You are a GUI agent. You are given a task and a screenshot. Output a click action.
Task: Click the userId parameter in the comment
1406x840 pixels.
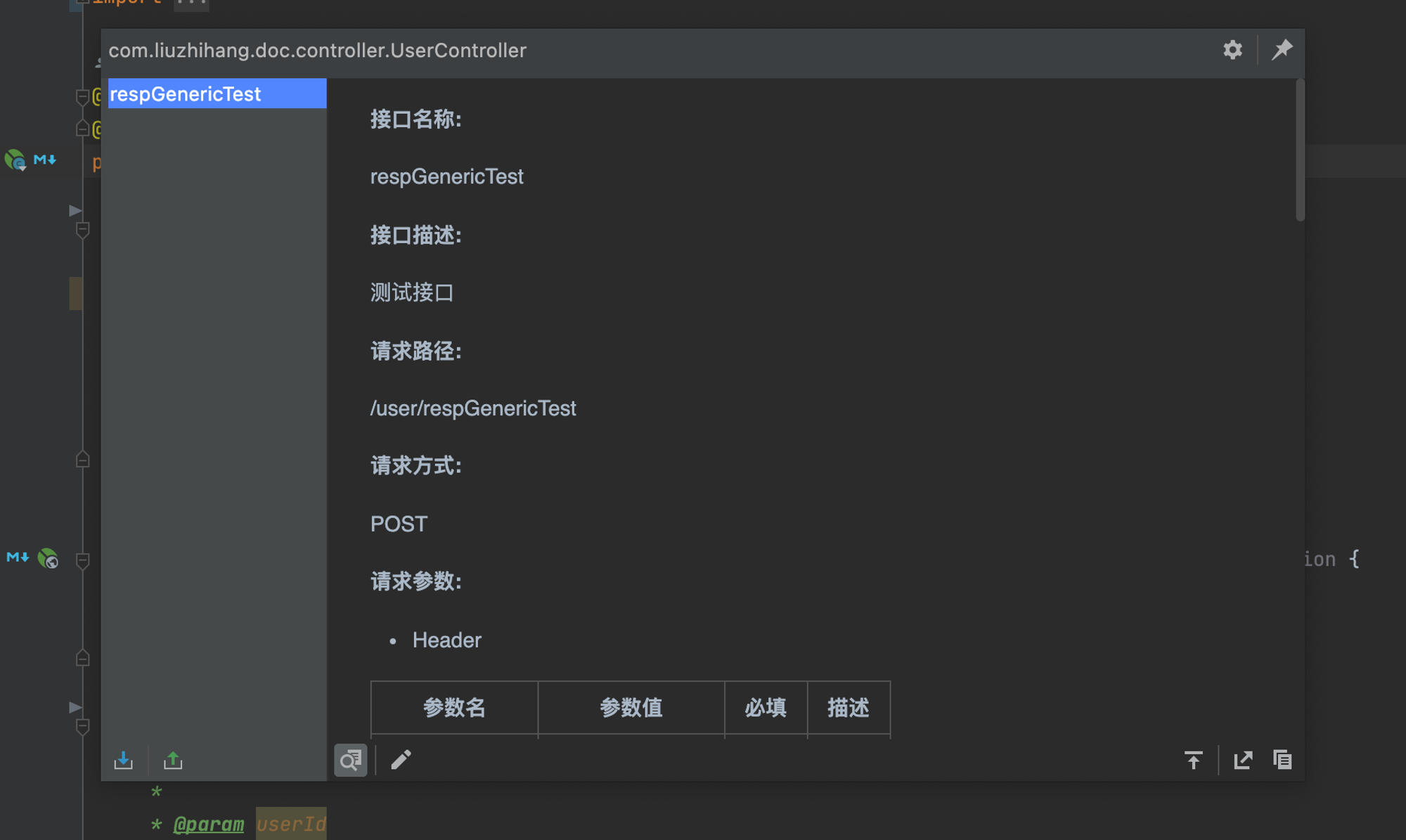[x=291, y=824]
